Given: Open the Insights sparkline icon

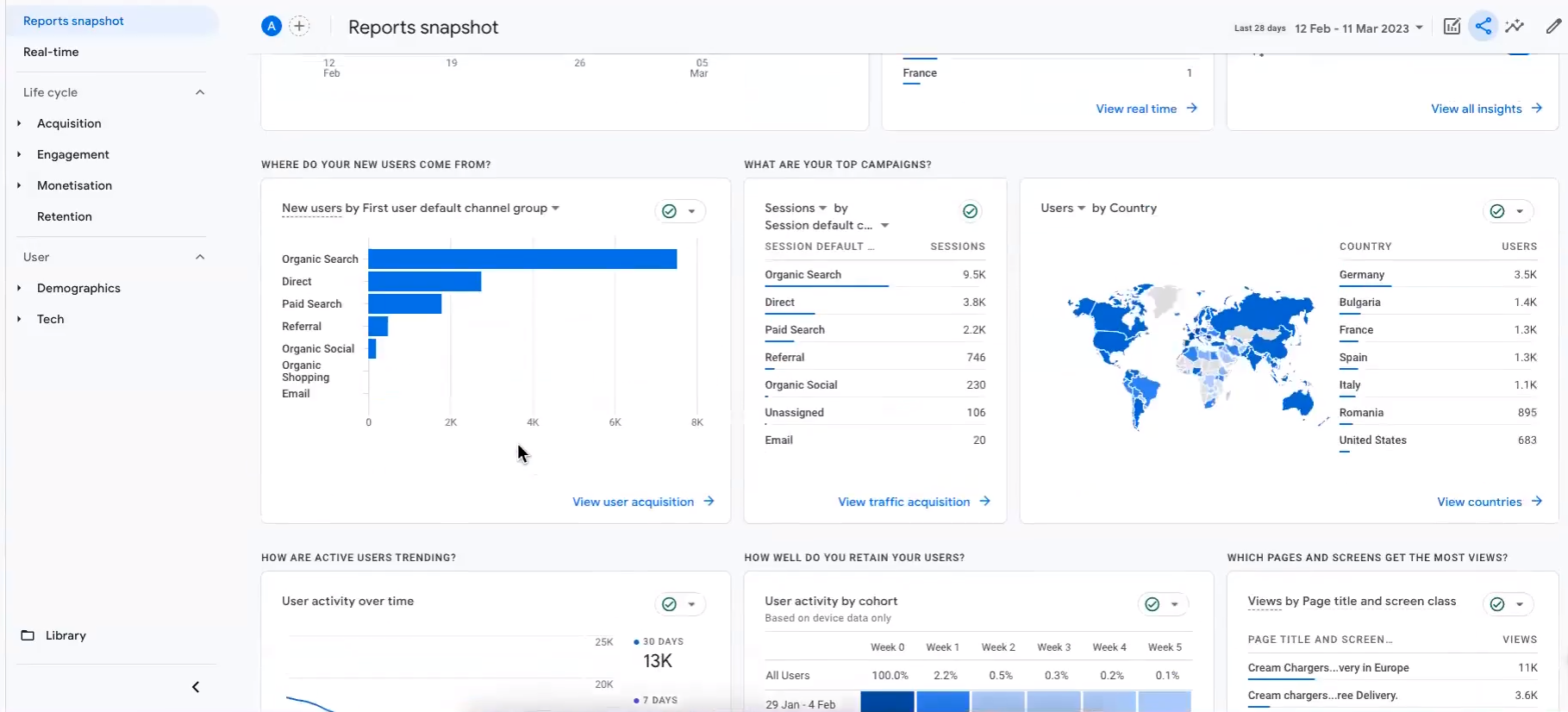Looking at the screenshot, I should pos(1515,27).
